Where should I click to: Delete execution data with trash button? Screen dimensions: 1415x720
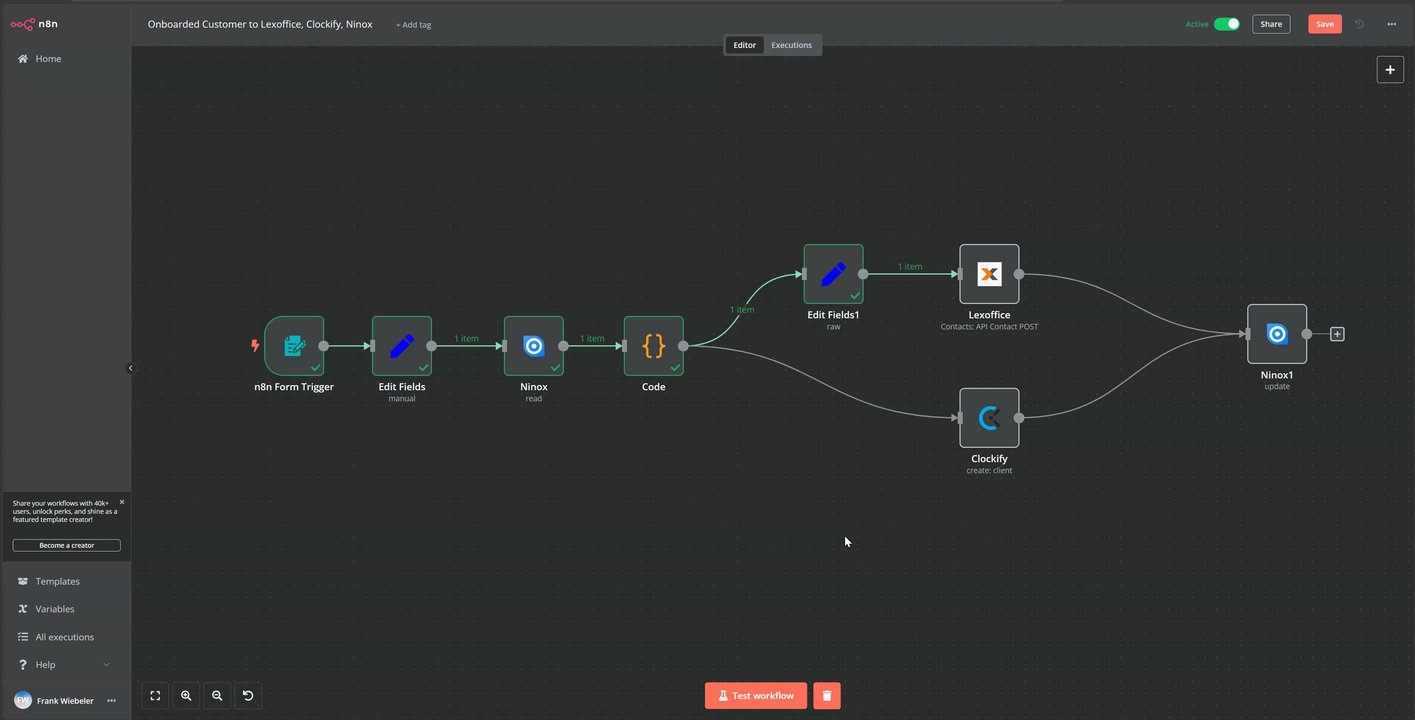(827, 696)
